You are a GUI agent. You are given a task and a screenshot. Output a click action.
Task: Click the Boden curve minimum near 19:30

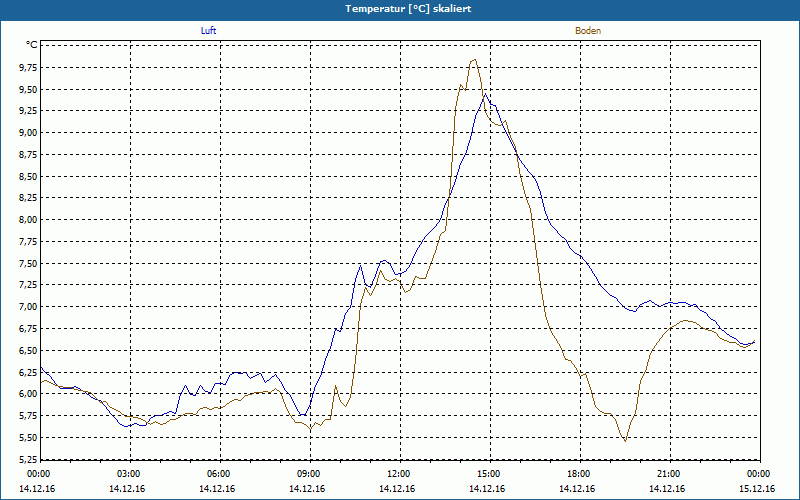(625, 441)
